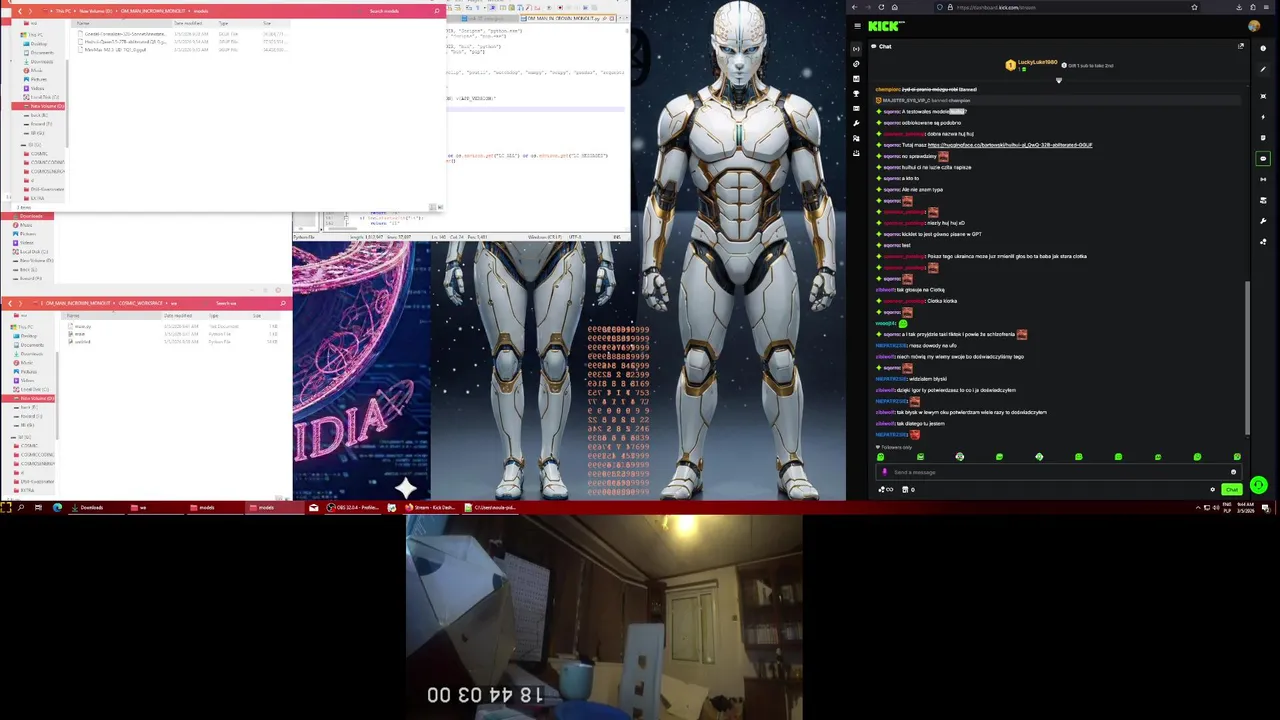Open chat settings gear icon
The height and width of the screenshot is (720, 1280).
click(1213, 489)
